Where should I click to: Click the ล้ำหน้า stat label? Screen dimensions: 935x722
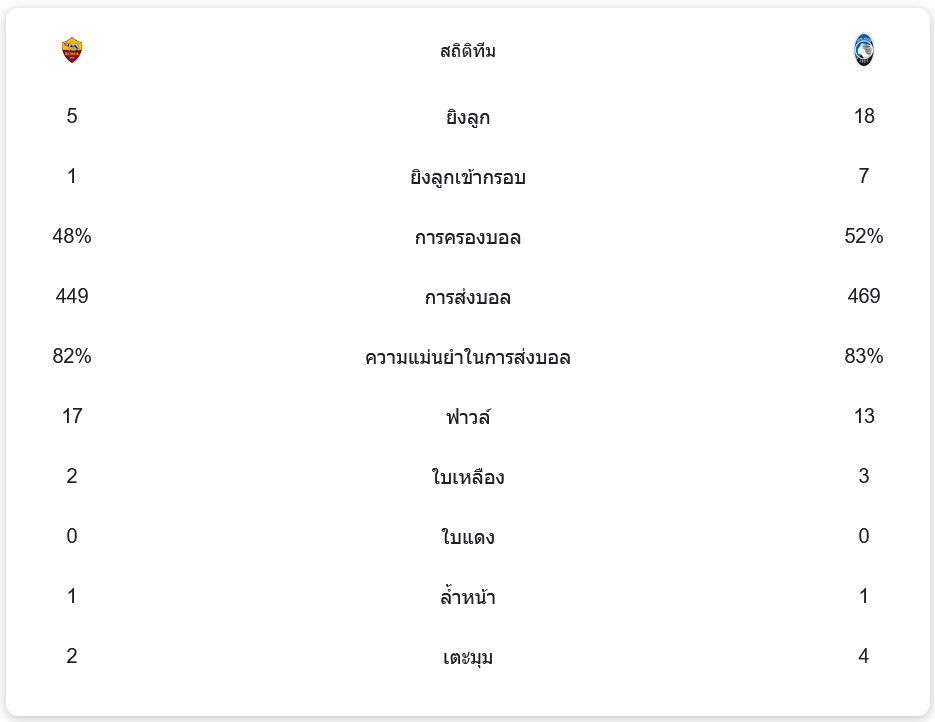(x=467, y=597)
